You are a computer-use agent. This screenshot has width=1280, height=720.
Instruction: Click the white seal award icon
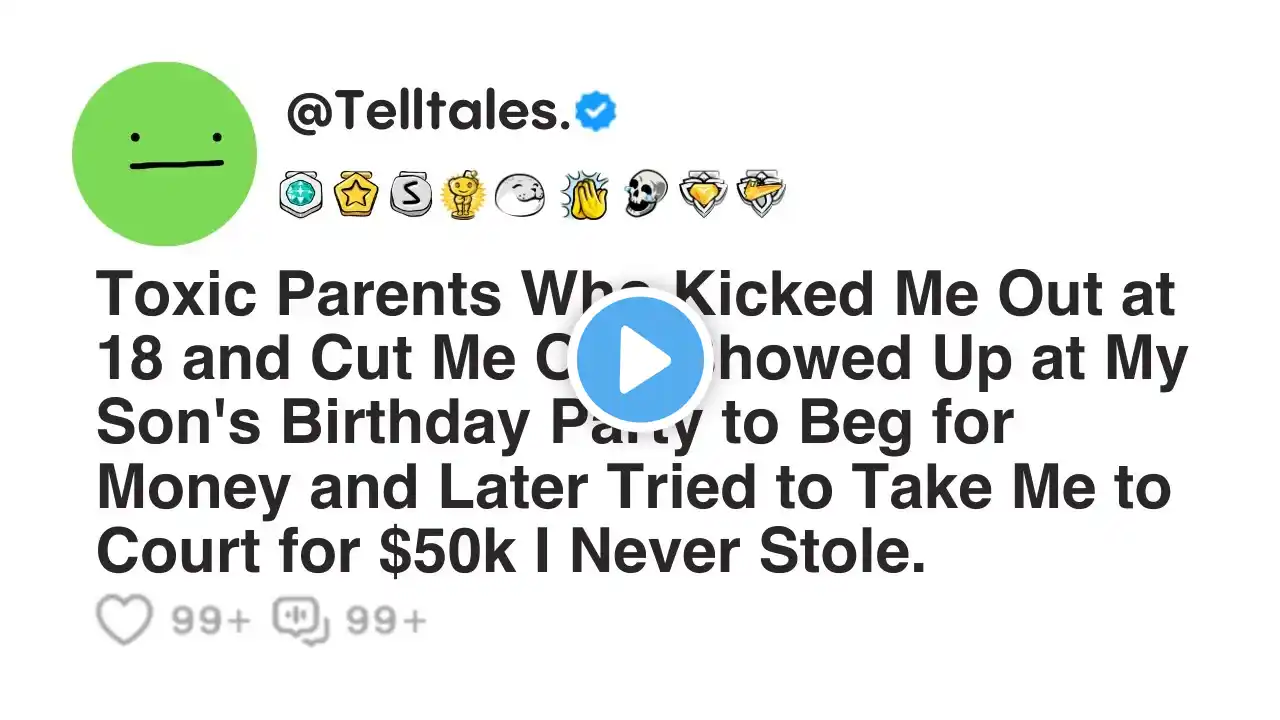pyautogui.click(x=521, y=194)
